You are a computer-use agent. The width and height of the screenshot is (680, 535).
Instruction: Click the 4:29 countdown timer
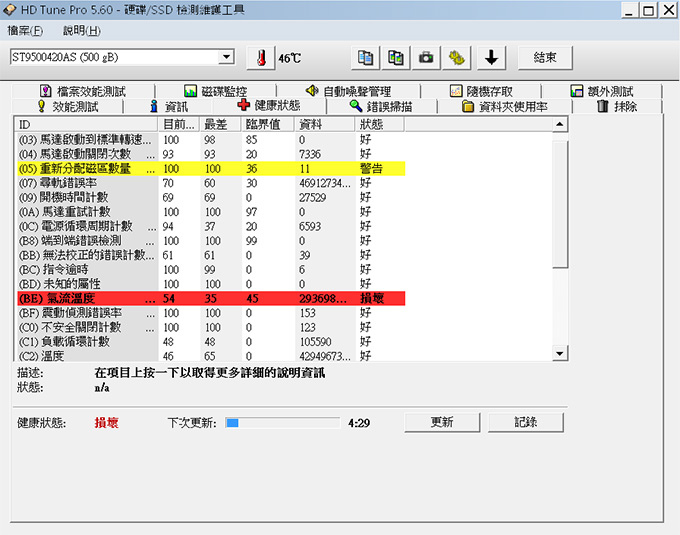tap(359, 423)
